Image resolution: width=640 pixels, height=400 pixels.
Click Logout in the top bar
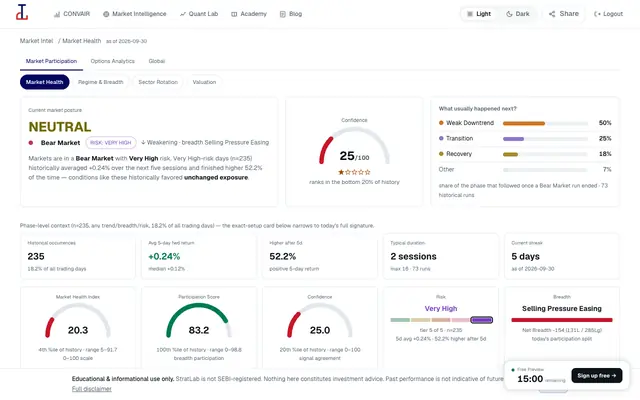[x=609, y=14]
